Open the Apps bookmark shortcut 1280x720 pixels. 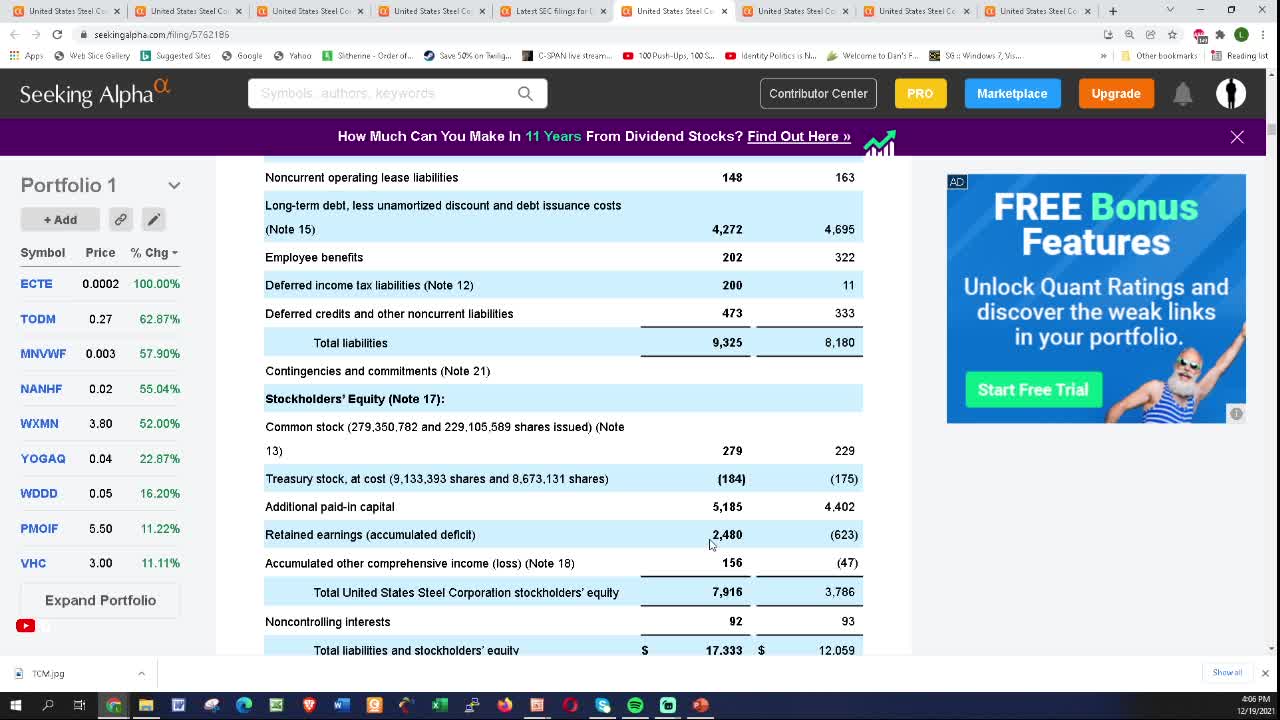coord(27,56)
